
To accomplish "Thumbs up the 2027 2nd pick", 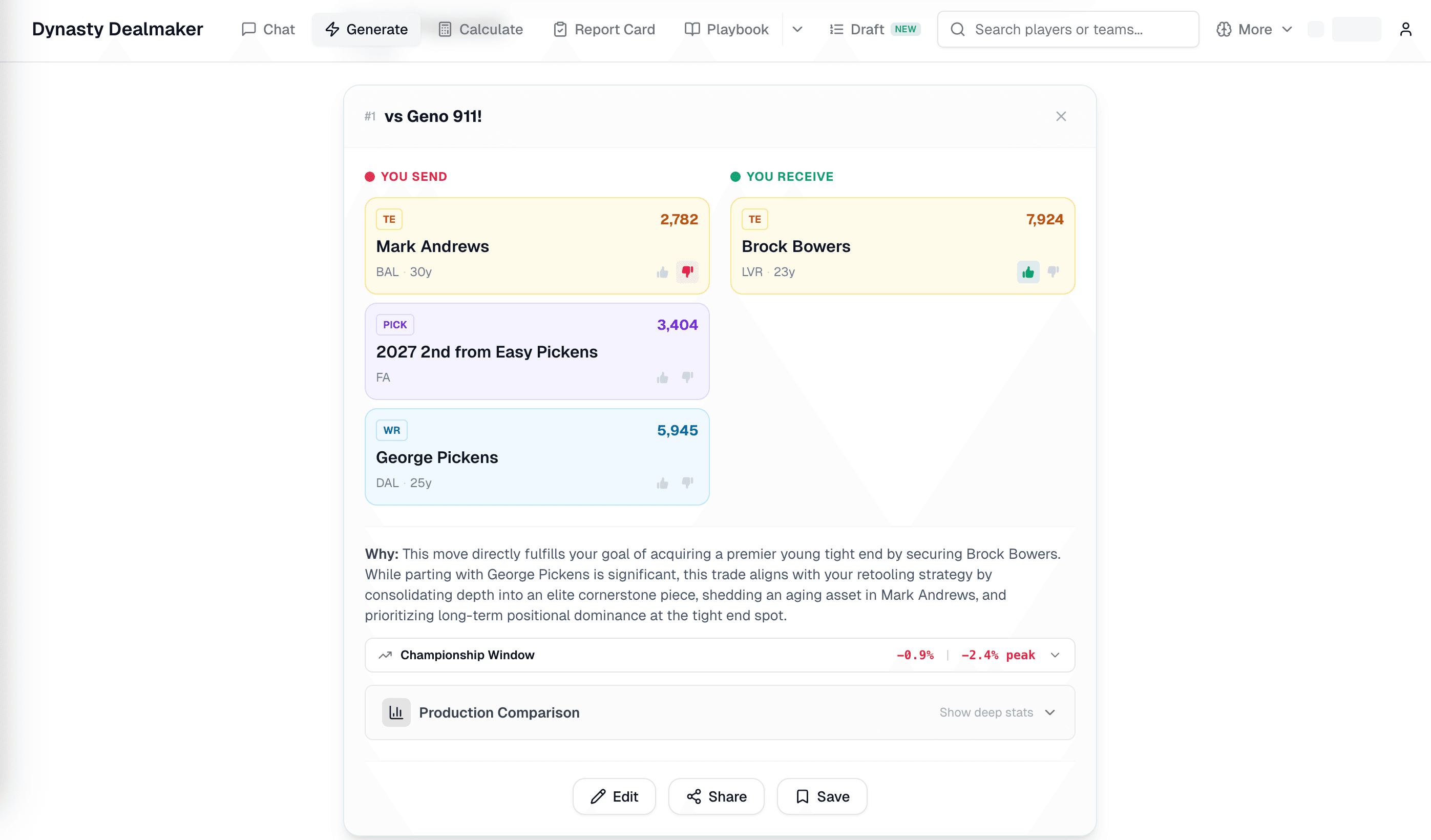I will [x=662, y=377].
